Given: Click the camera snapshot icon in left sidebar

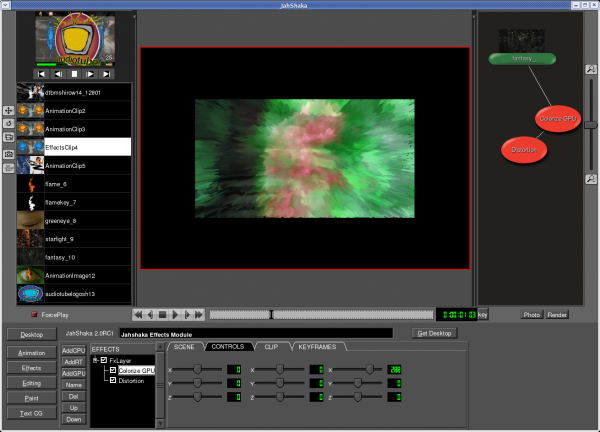Looking at the screenshot, I should [8, 154].
